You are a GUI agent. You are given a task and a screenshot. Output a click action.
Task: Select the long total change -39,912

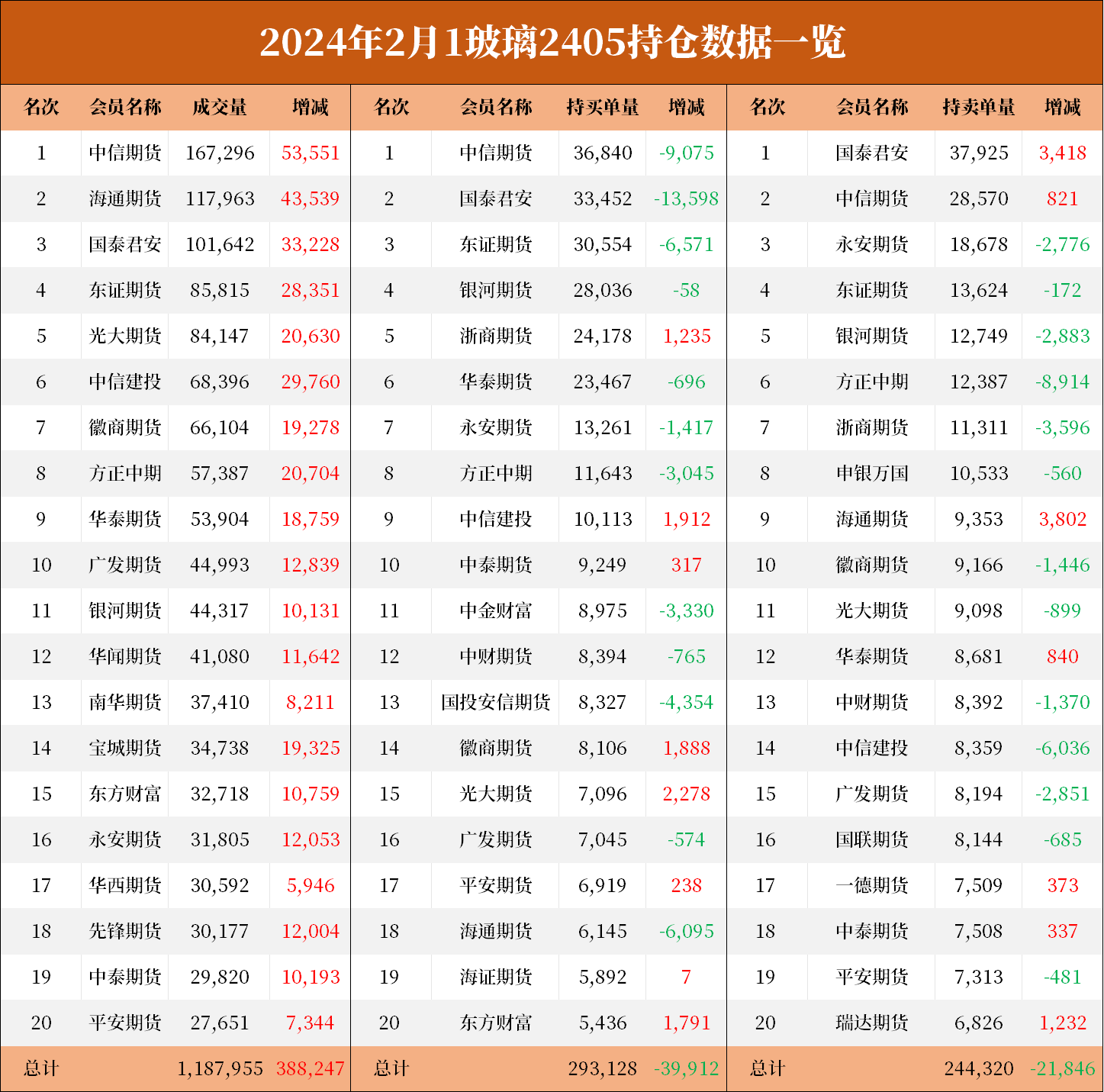tap(687, 1068)
